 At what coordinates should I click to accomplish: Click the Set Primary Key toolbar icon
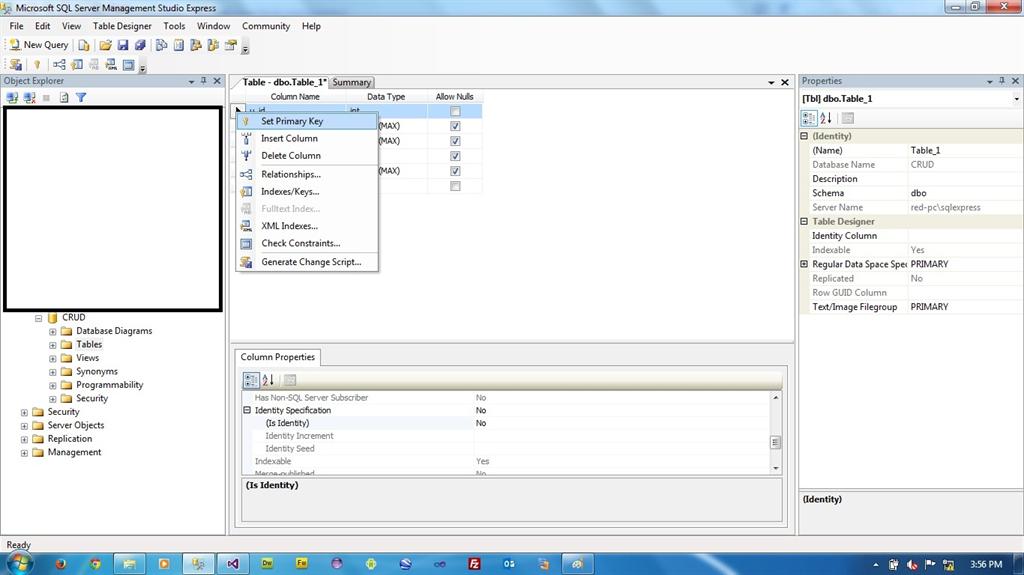click(x=37, y=64)
